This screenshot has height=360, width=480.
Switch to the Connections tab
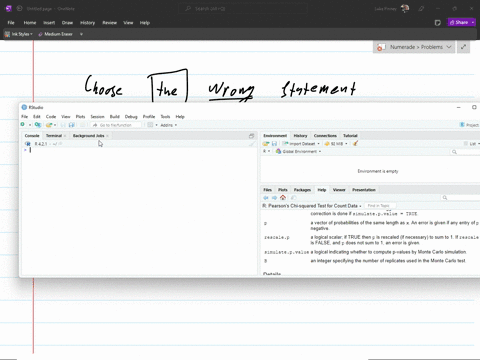325,136
